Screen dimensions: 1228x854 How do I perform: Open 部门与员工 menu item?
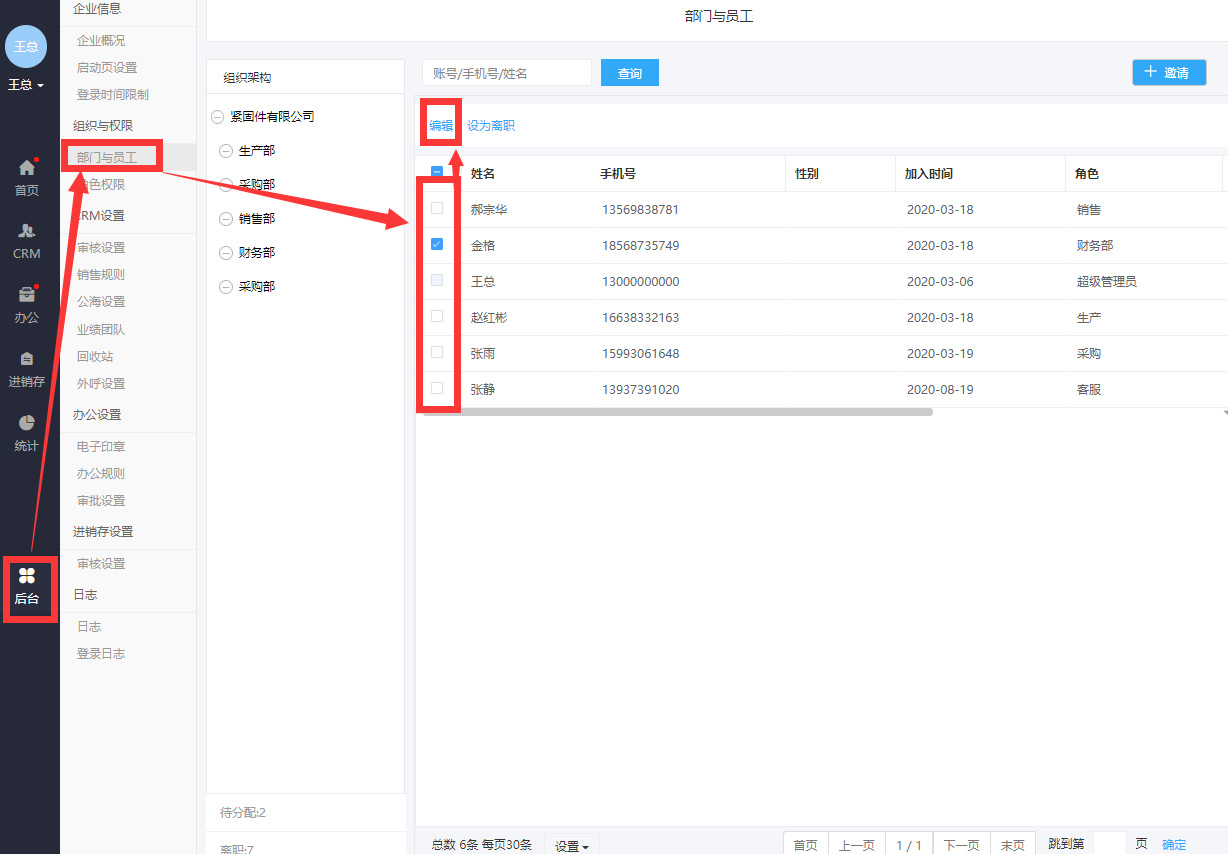pos(107,157)
